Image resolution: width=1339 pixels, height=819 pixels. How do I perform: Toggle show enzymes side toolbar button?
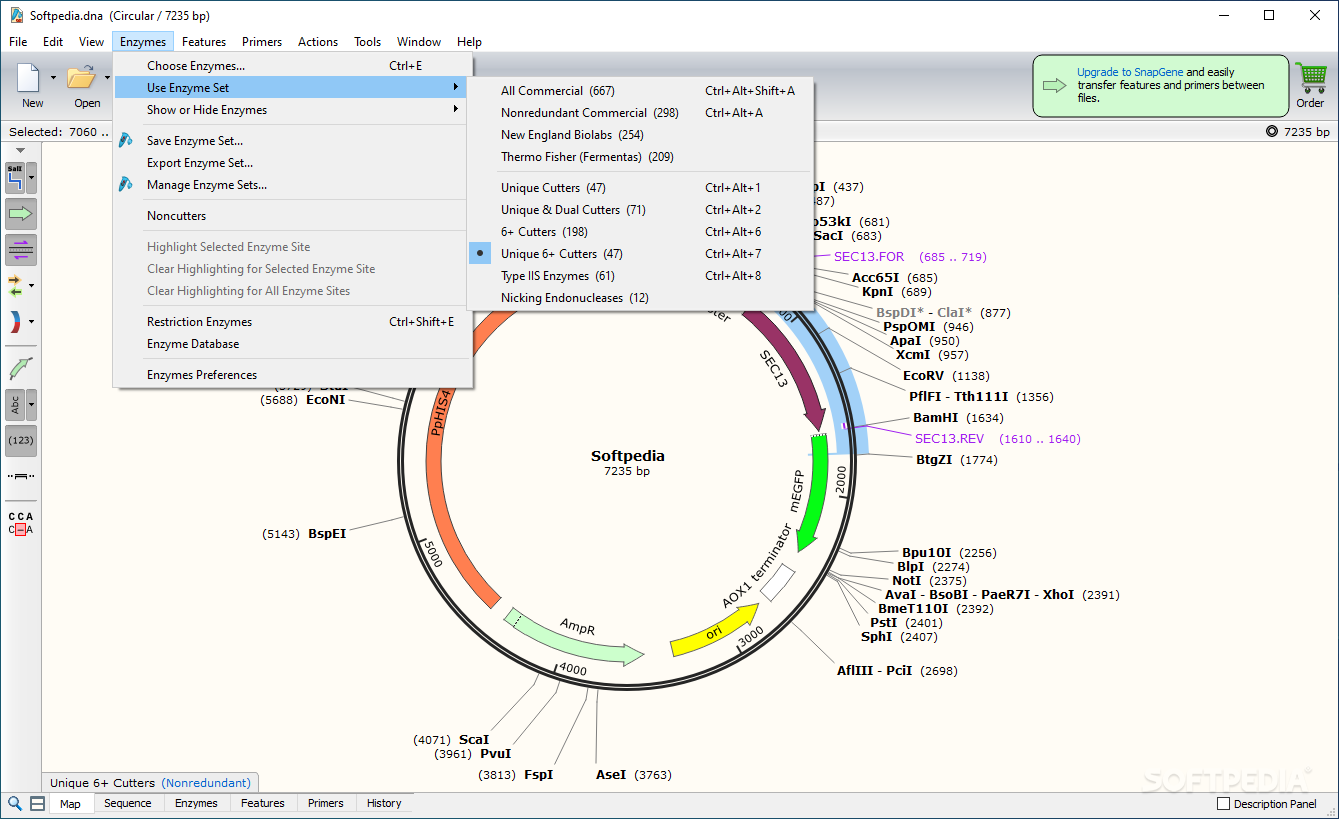(x=15, y=178)
